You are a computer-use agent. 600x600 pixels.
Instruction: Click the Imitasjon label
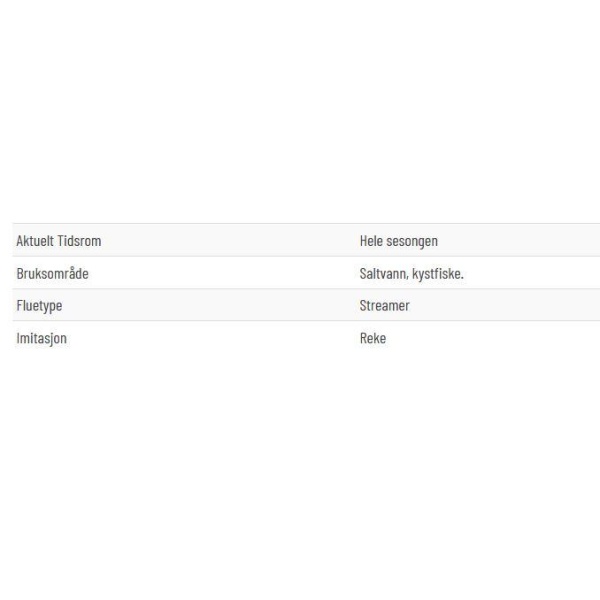pos(41,338)
